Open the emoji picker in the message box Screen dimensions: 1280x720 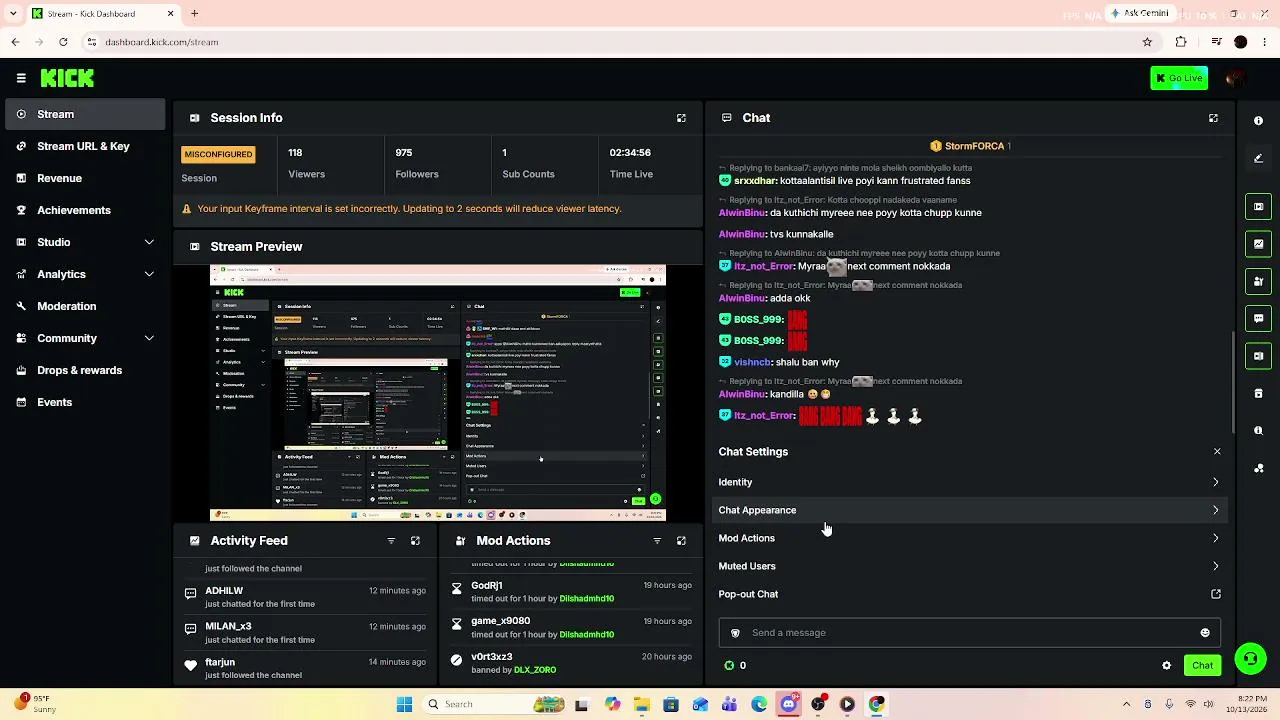(x=1205, y=633)
